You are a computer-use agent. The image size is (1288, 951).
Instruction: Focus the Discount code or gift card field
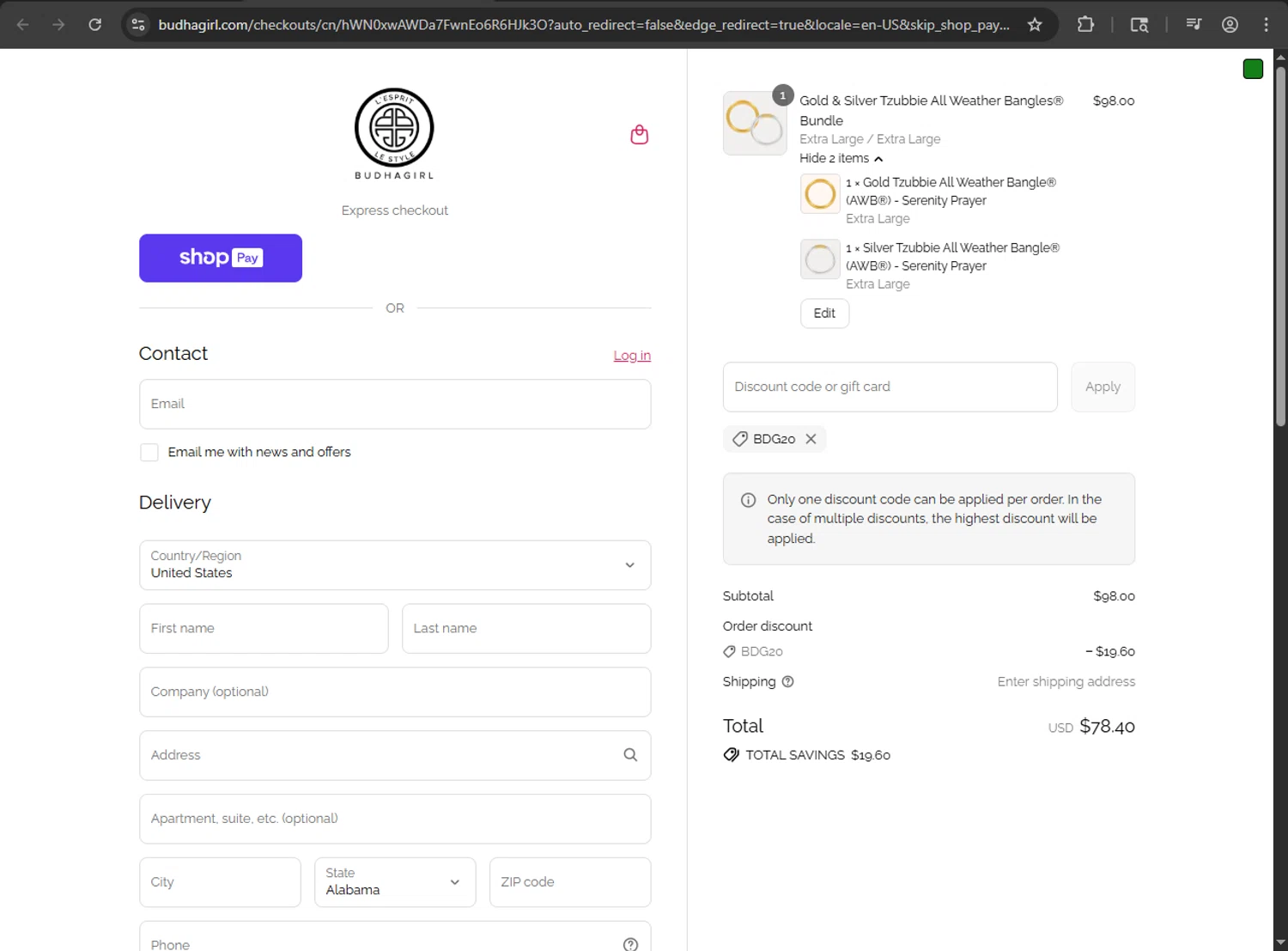[x=890, y=387]
